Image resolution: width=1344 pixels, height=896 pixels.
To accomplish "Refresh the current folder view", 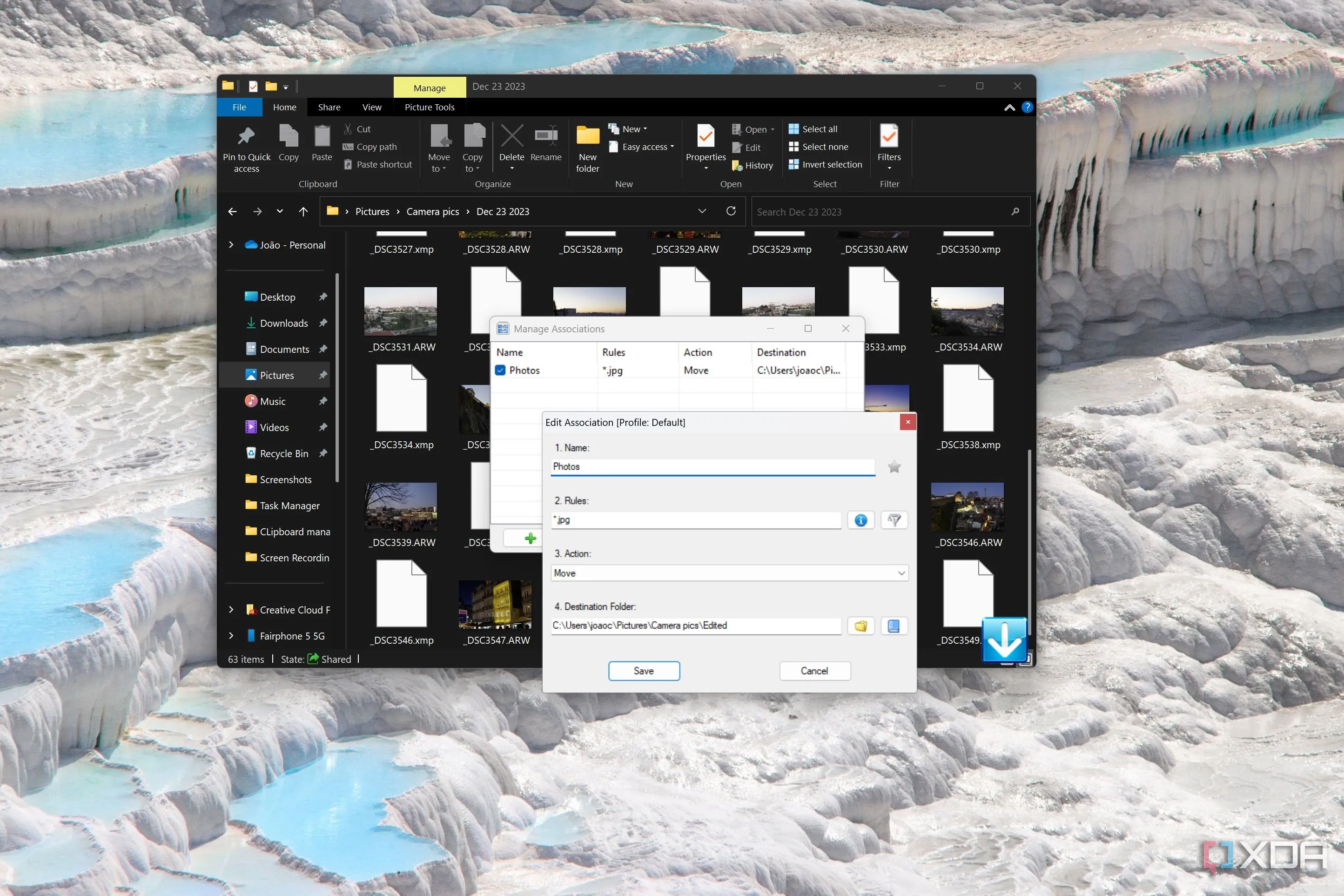I will pos(731,211).
